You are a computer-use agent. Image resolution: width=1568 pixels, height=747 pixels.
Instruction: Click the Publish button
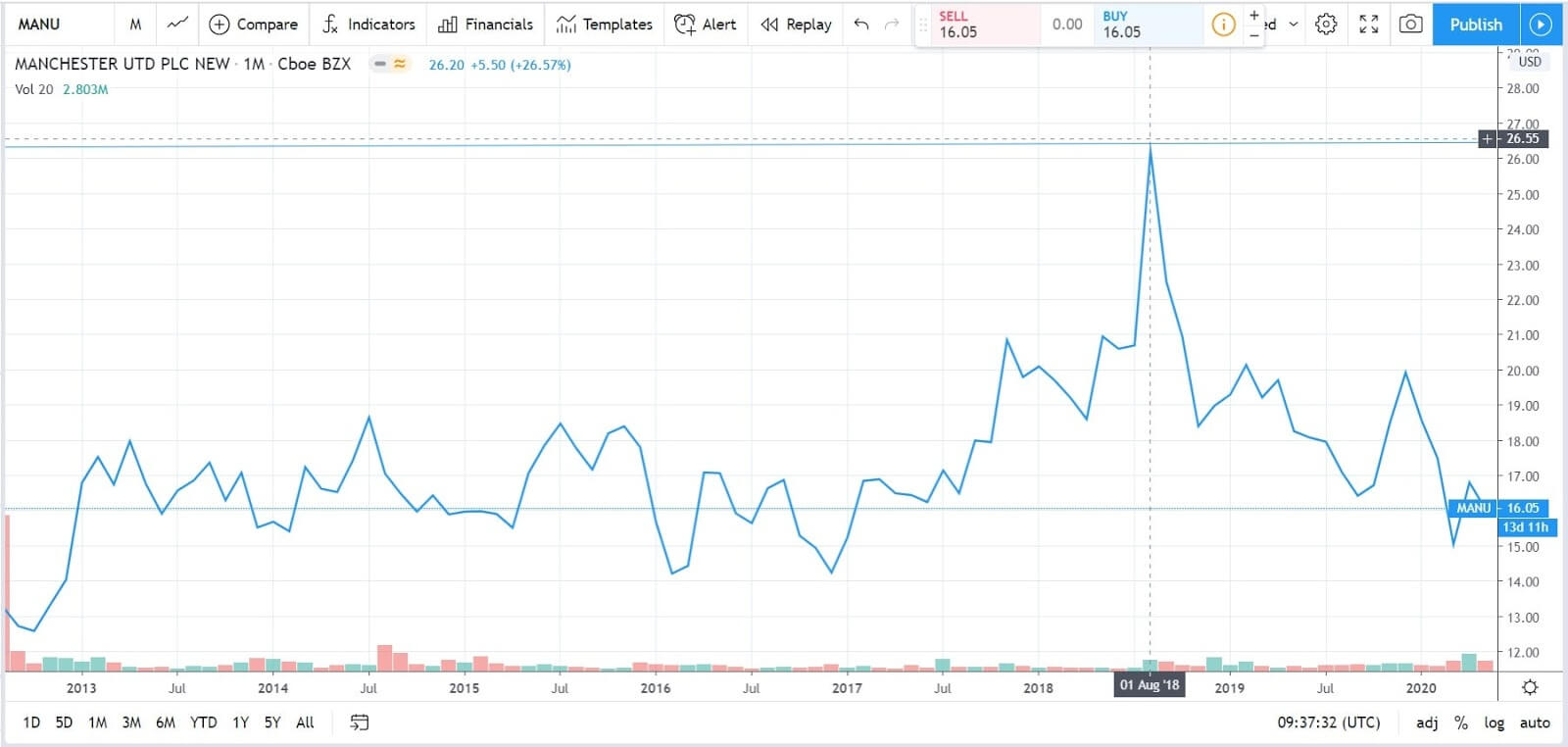point(1476,24)
